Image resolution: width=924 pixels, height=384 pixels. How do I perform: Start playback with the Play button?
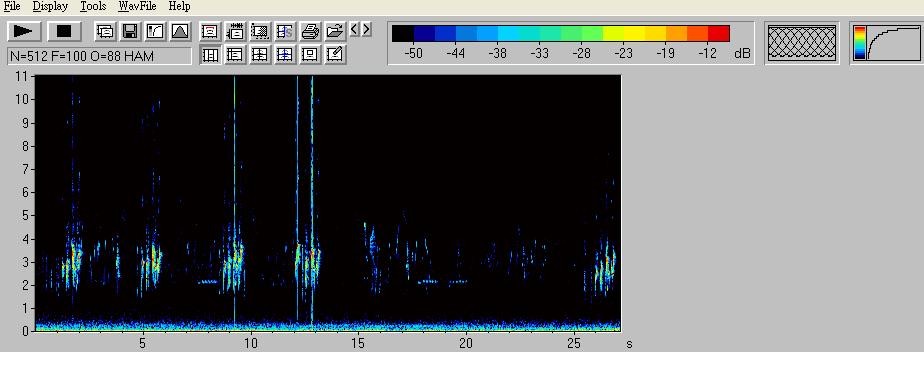pos(24,31)
